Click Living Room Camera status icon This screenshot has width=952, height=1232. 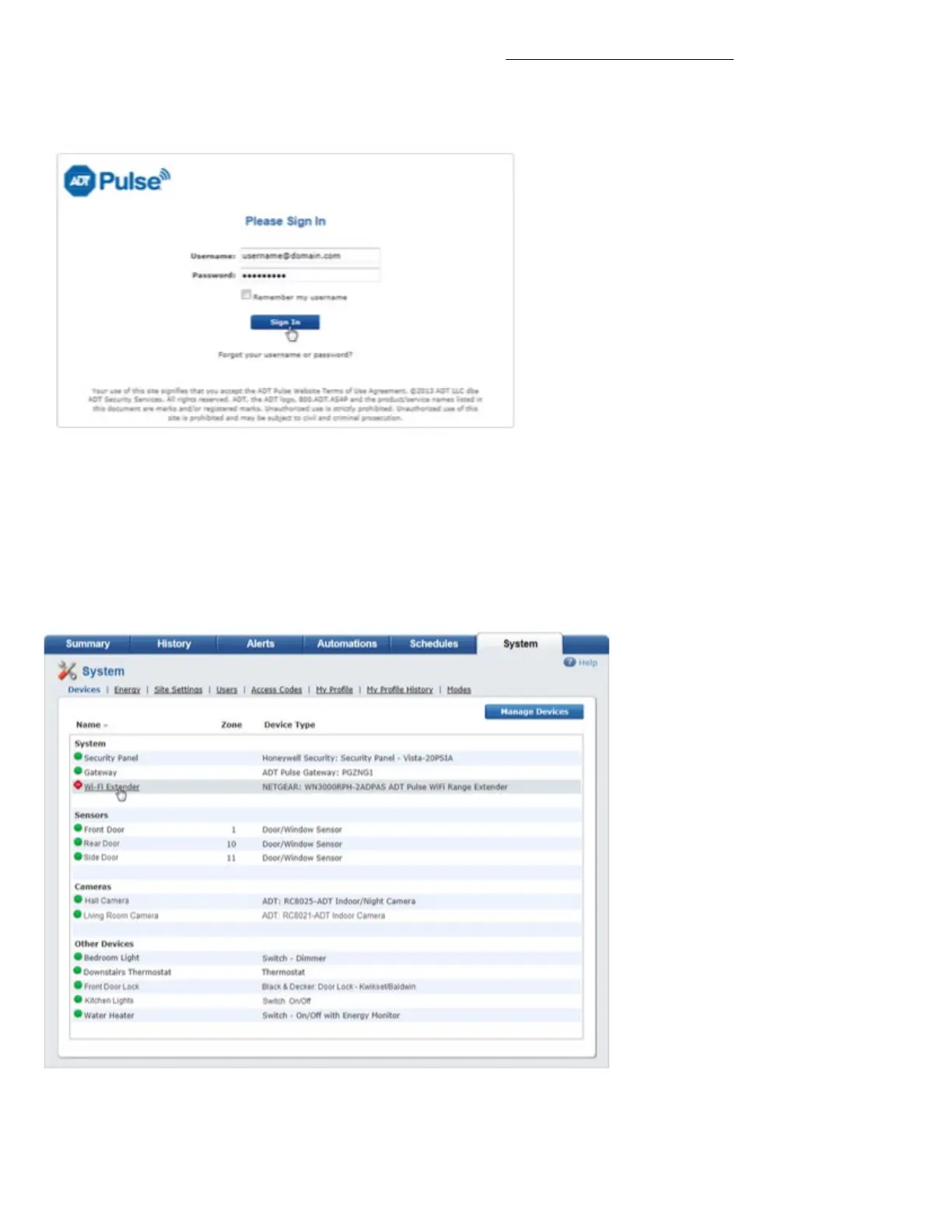[x=78, y=914]
